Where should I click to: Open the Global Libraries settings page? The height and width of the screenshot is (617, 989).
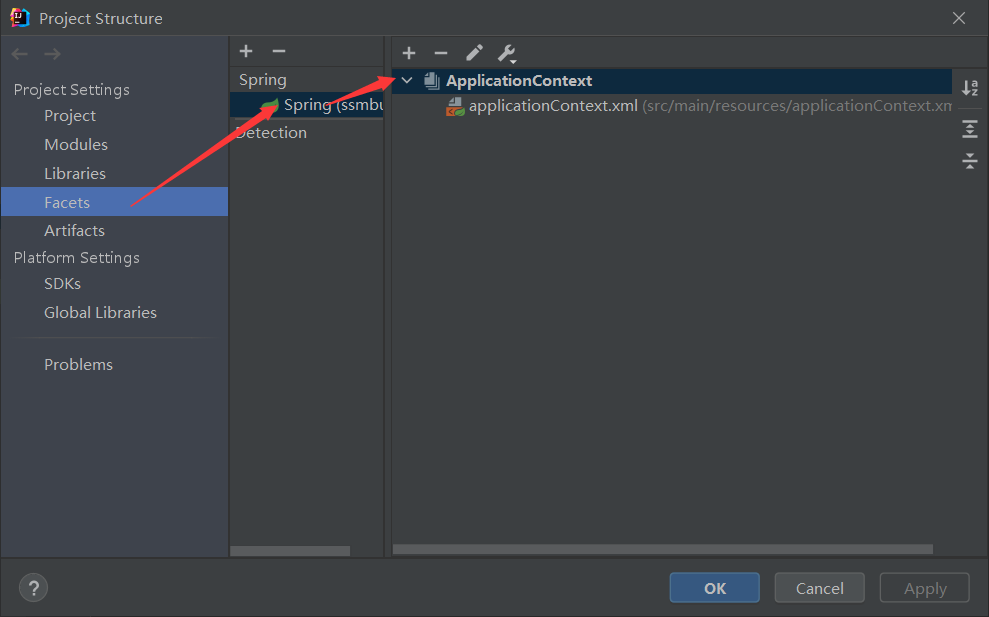coord(100,313)
